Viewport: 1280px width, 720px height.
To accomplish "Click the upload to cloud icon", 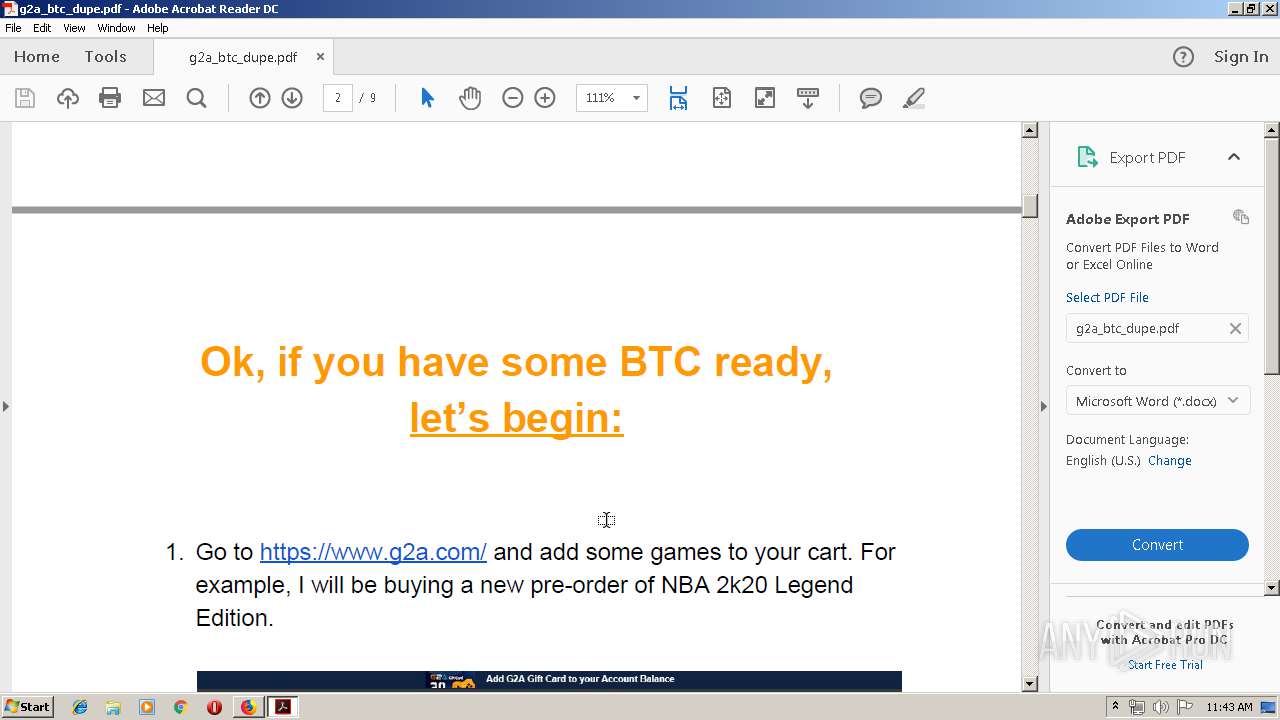I will (67, 98).
